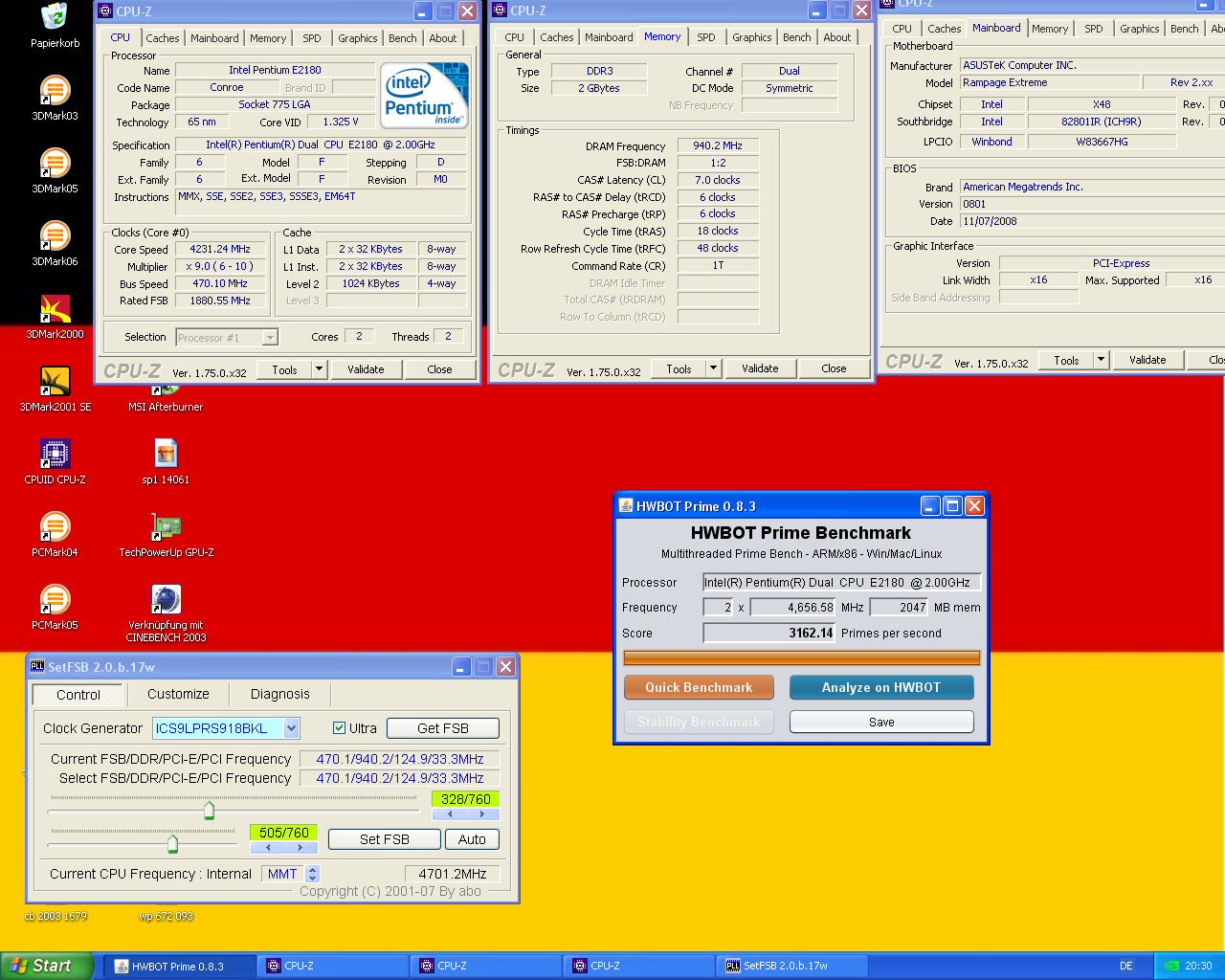Click Set FSB button
This screenshot has height=980, width=1225.
pos(385,839)
